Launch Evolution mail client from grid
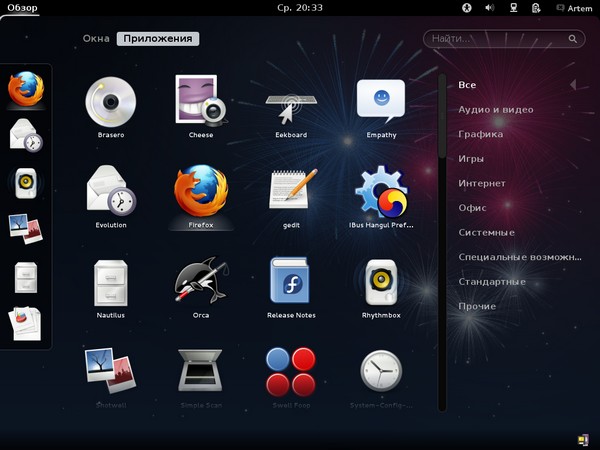 [x=110, y=190]
